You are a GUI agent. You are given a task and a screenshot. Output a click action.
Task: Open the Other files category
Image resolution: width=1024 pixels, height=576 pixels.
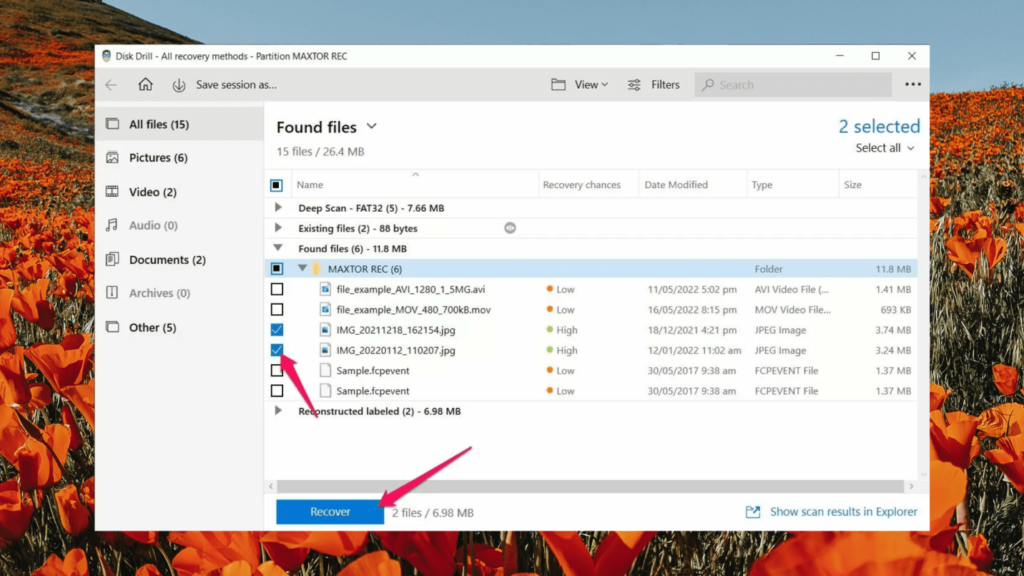(x=150, y=327)
